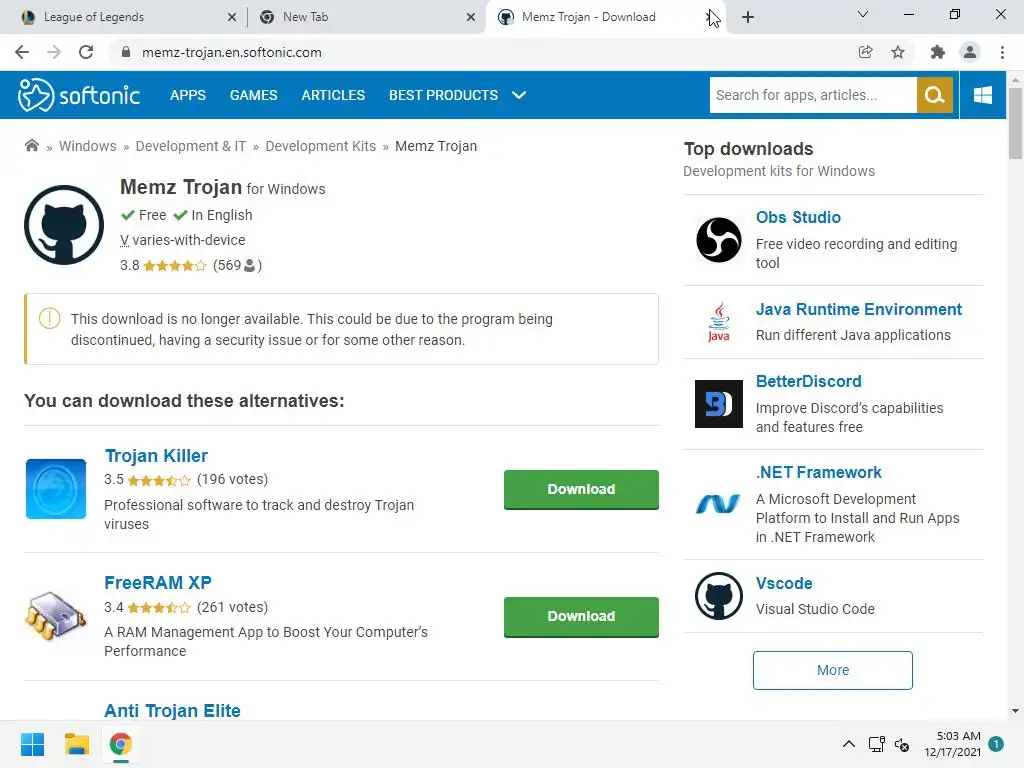The image size is (1024, 768).
Task: Click the site padlock icon
Action: click(x=126, y=52)
